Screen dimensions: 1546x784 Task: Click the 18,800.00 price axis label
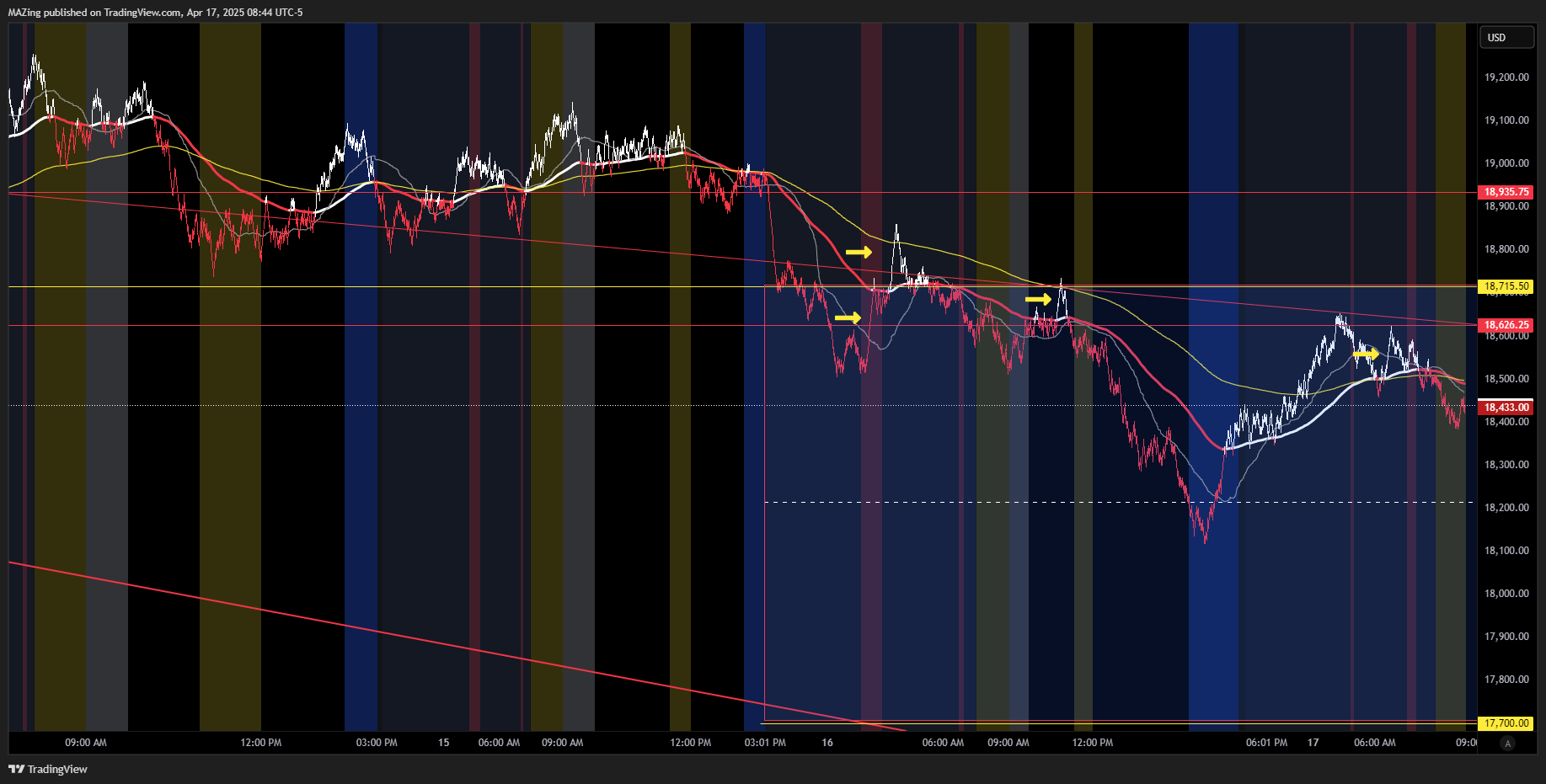(x=1506, y=249)
